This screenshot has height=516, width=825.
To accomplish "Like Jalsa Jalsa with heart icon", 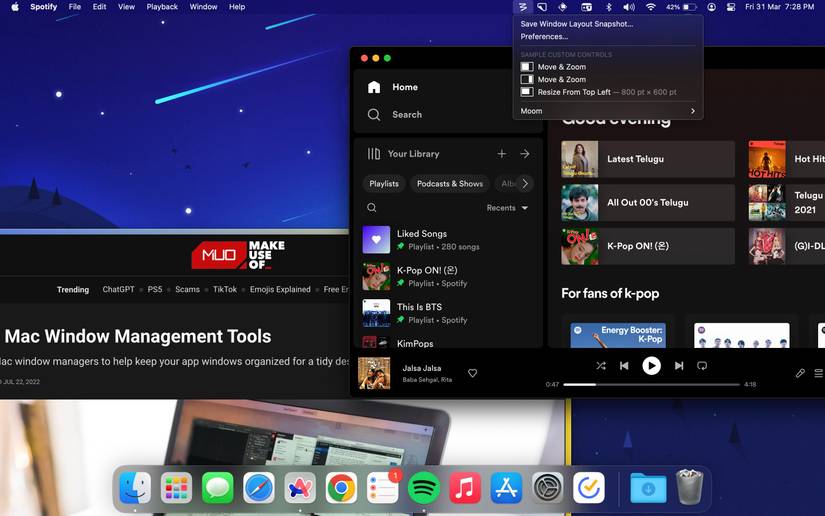I will coord(472,373).
